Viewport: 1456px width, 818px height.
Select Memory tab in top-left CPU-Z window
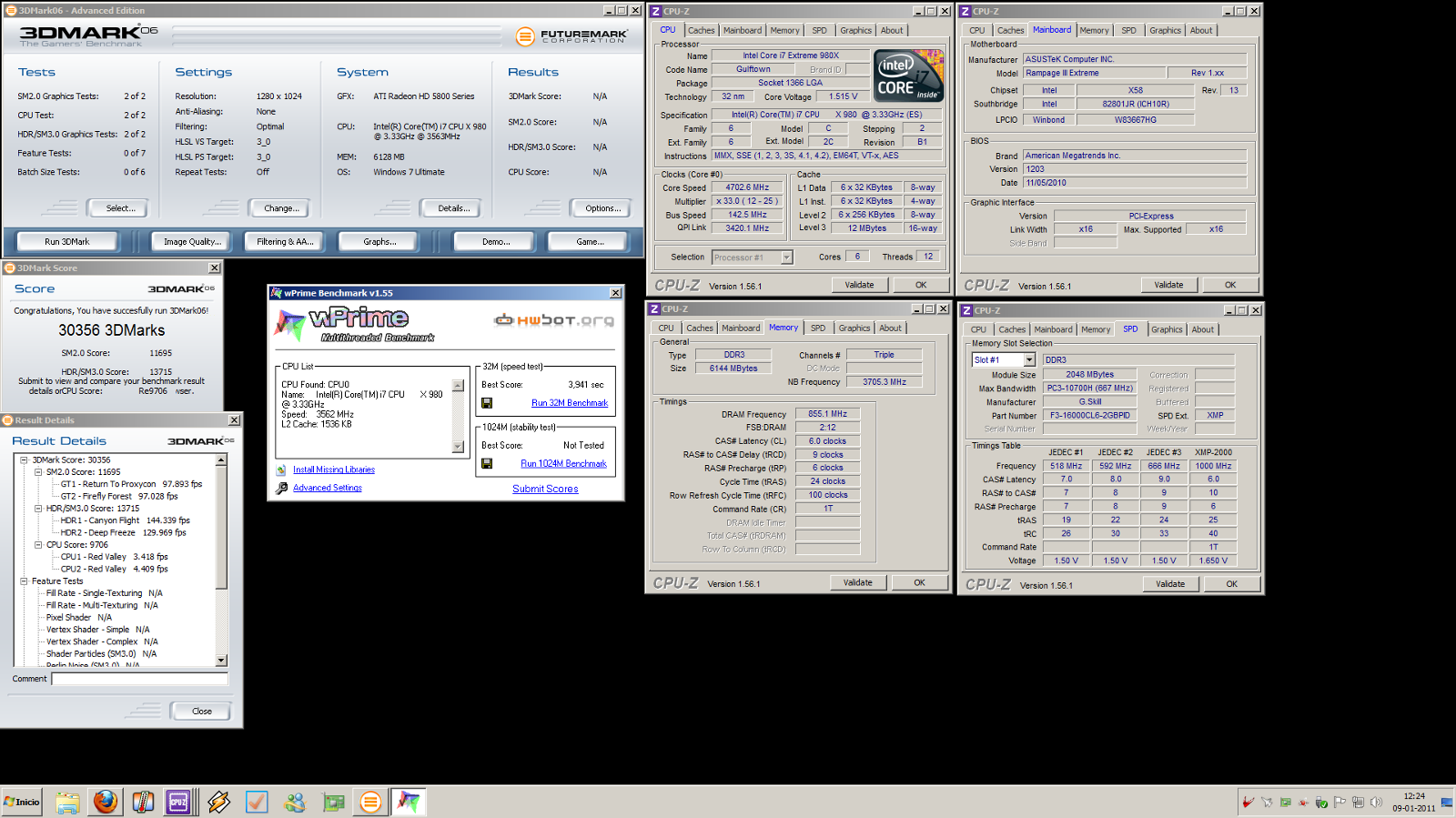784,30
